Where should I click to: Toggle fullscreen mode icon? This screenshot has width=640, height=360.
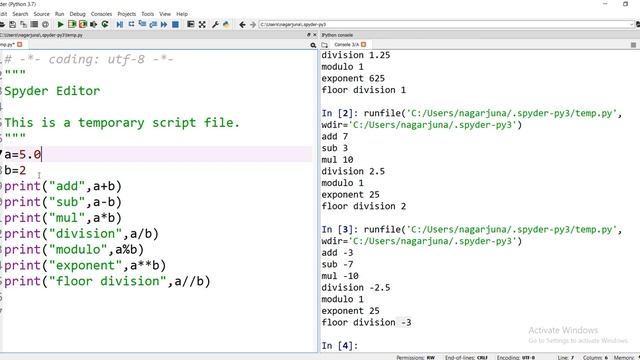coord(202,24)
